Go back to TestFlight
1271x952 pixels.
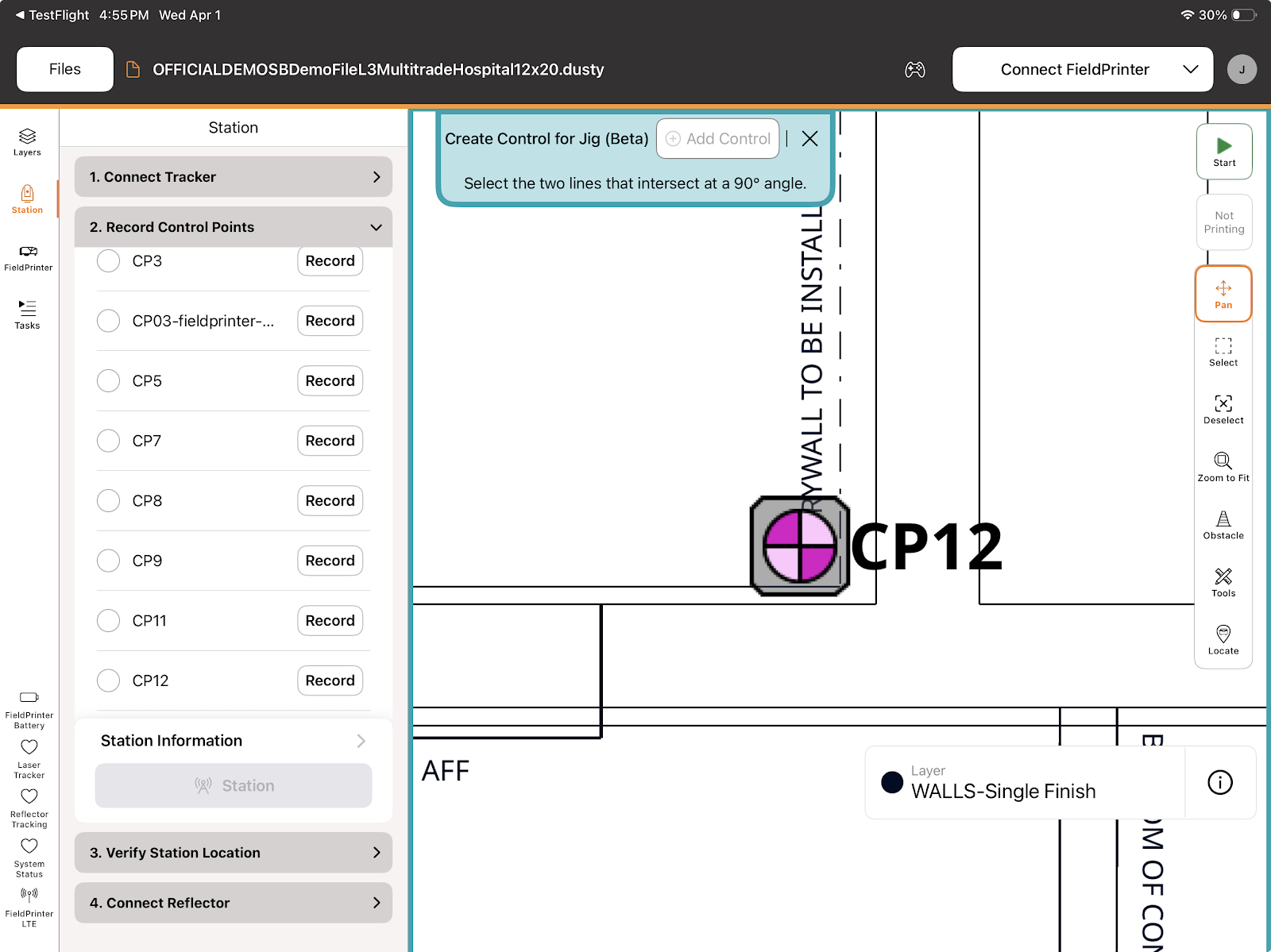[52, 15]
